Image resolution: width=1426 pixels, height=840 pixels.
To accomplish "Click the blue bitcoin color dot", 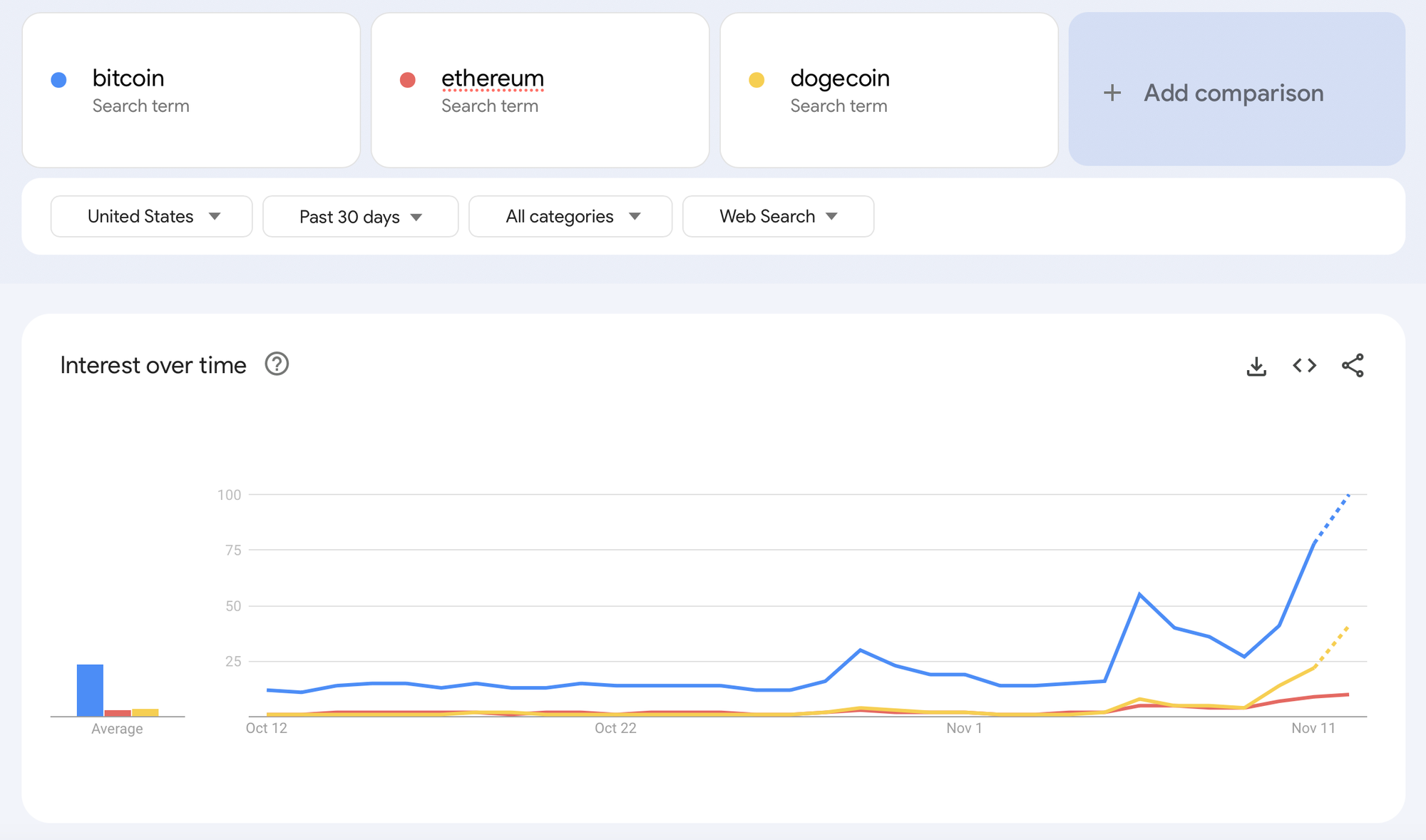I will click(59, 80).
